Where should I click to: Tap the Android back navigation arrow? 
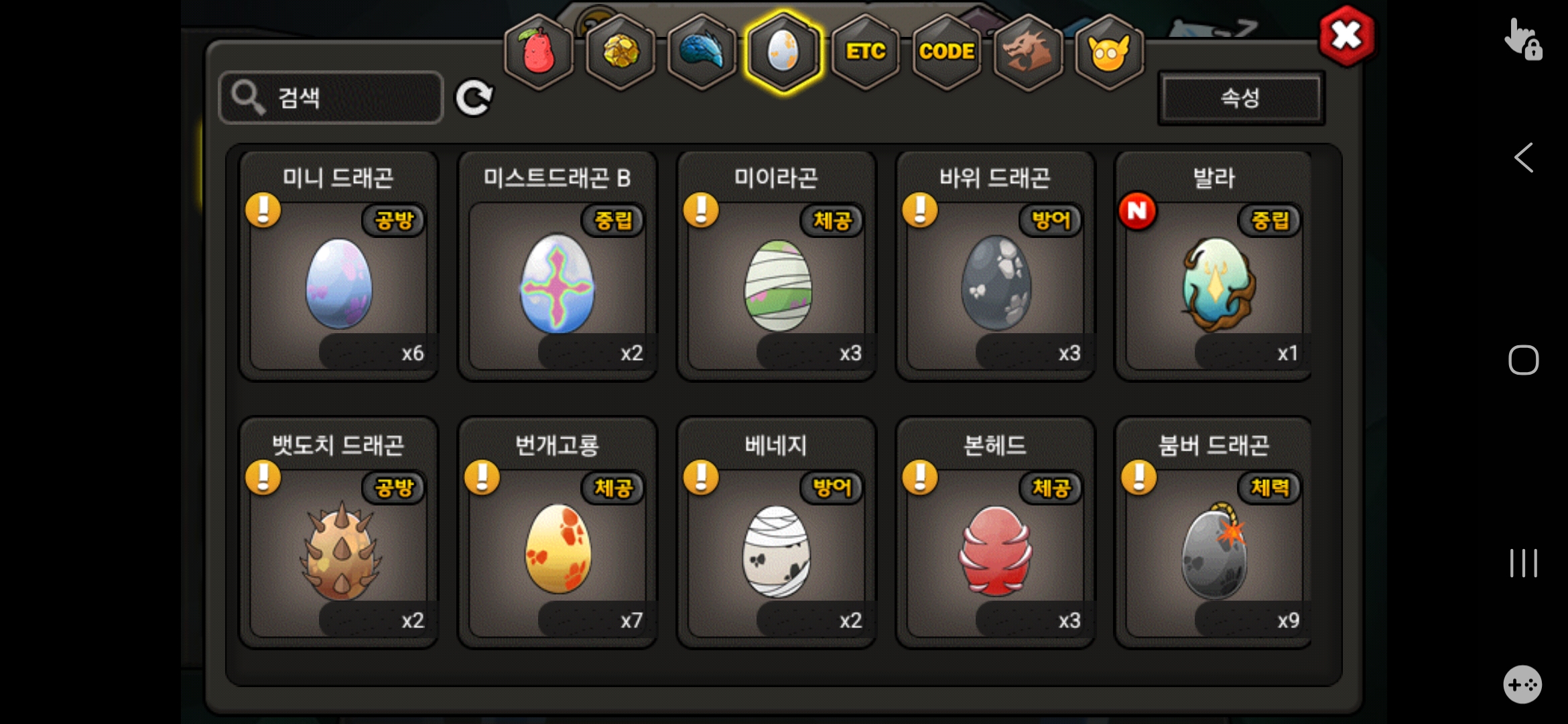(1523, 158)
